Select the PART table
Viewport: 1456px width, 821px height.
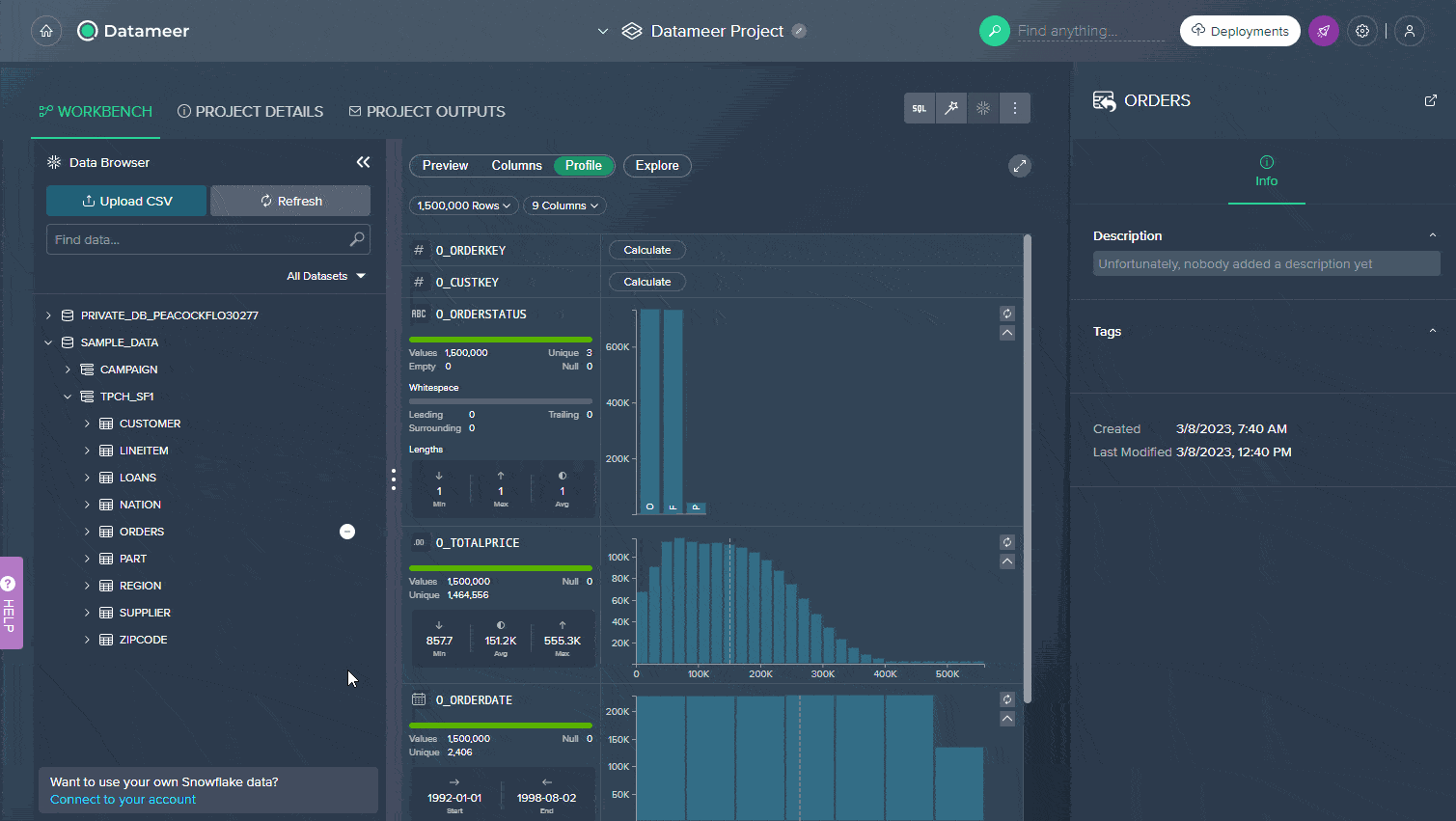(x=133, y=559)
